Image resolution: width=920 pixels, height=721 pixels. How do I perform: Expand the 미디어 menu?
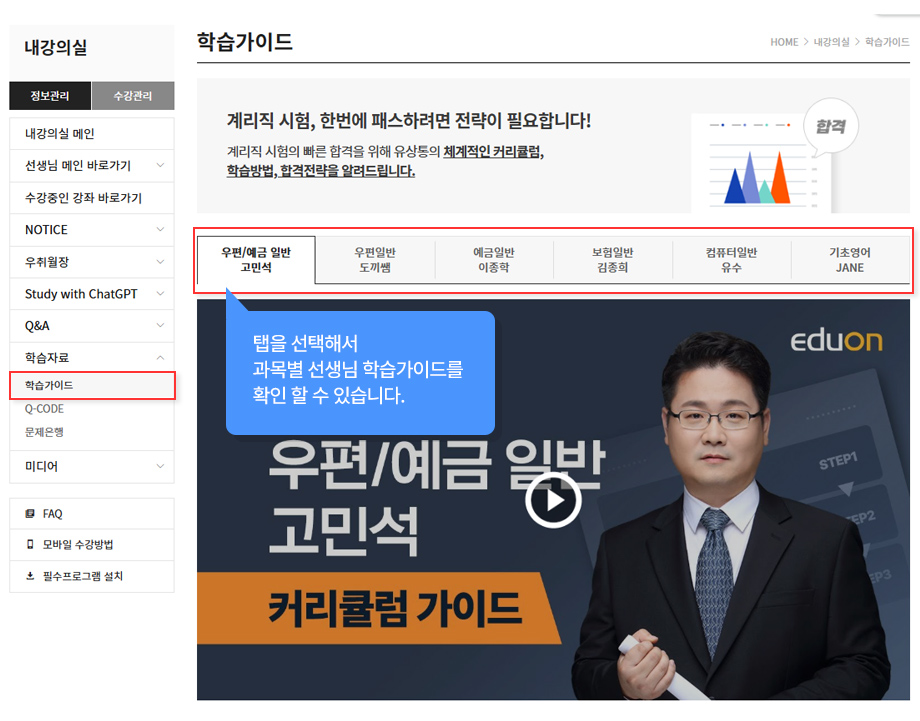tap(160, 466)
